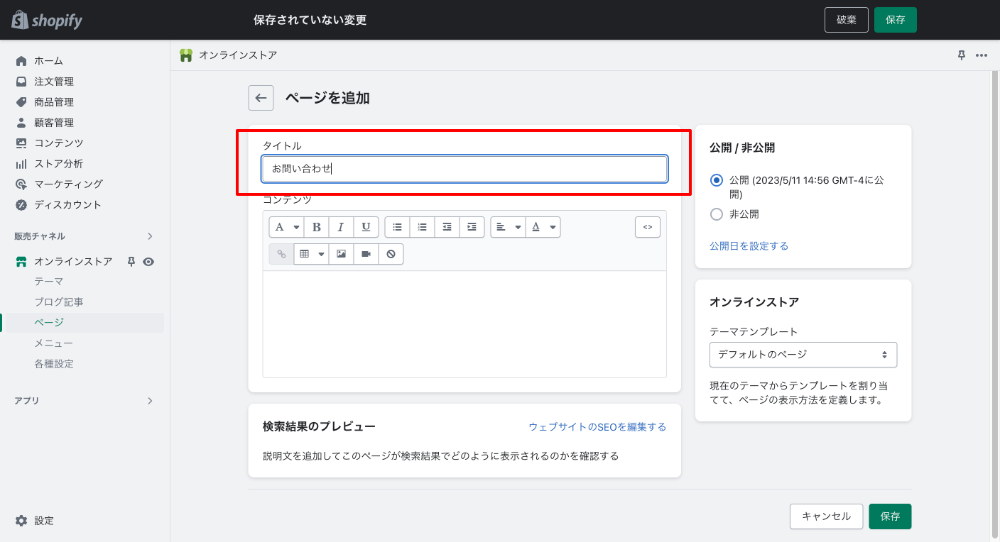Click the clear formatting icon

(391, 254)
